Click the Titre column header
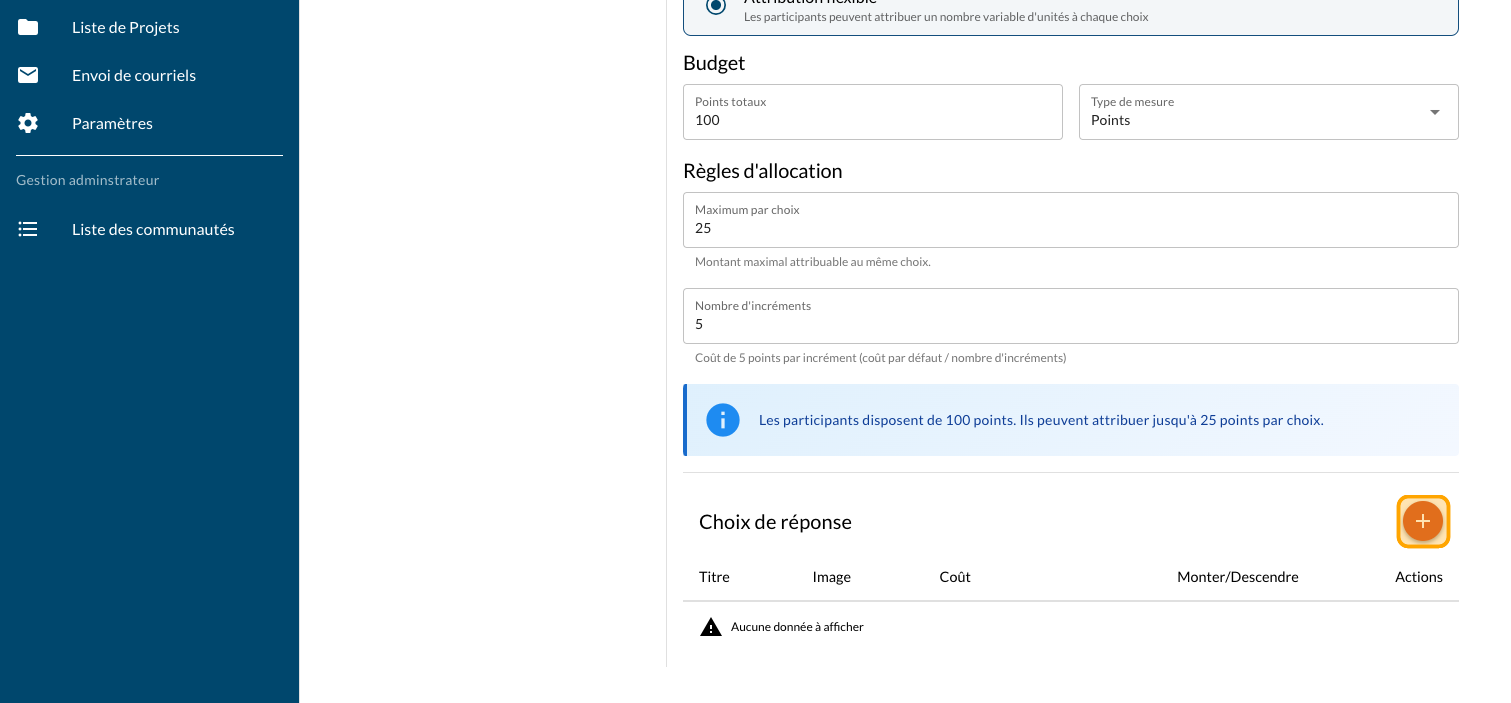This screenshot has width=1511, height=703. tap(714, 577)
